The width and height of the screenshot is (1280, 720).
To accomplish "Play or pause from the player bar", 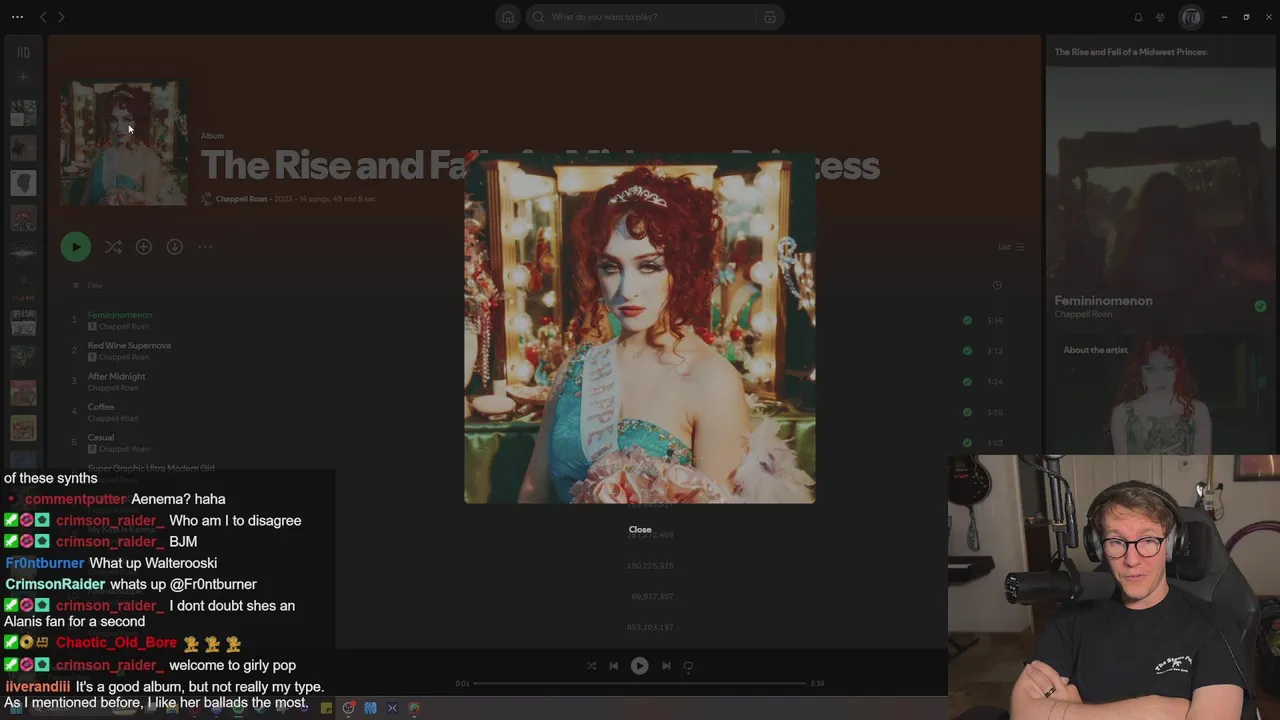I will click(x=640, y=666).
